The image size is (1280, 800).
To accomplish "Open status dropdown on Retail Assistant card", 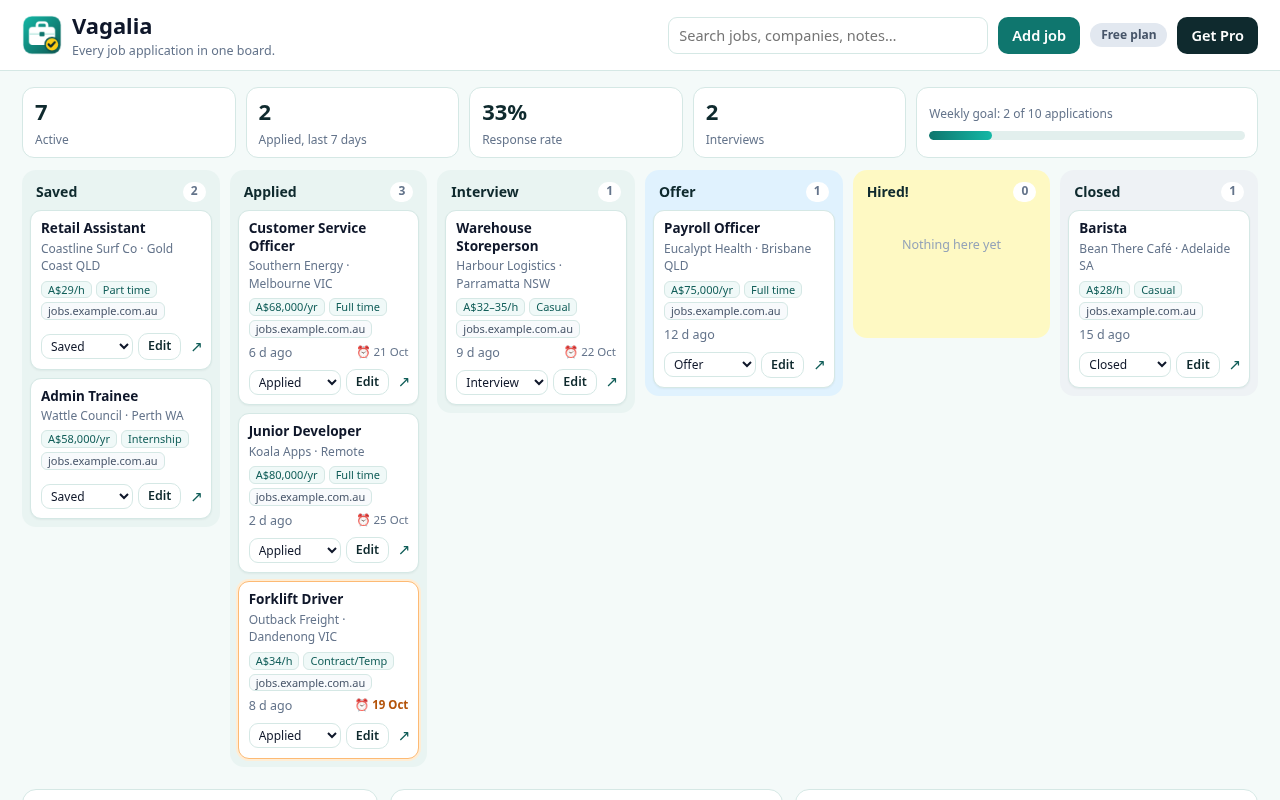I will point(87,346).
